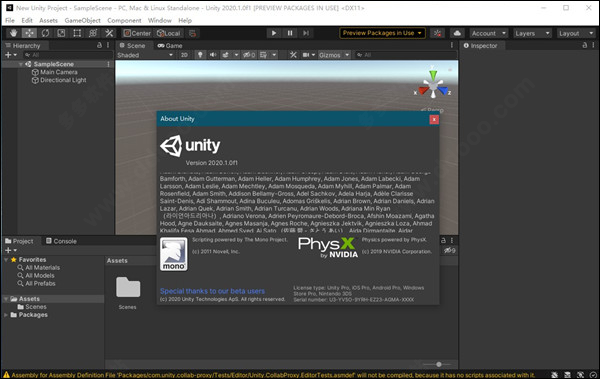Toggle scene audio speaker icon
600x379 pixels.
coord(213,55)
